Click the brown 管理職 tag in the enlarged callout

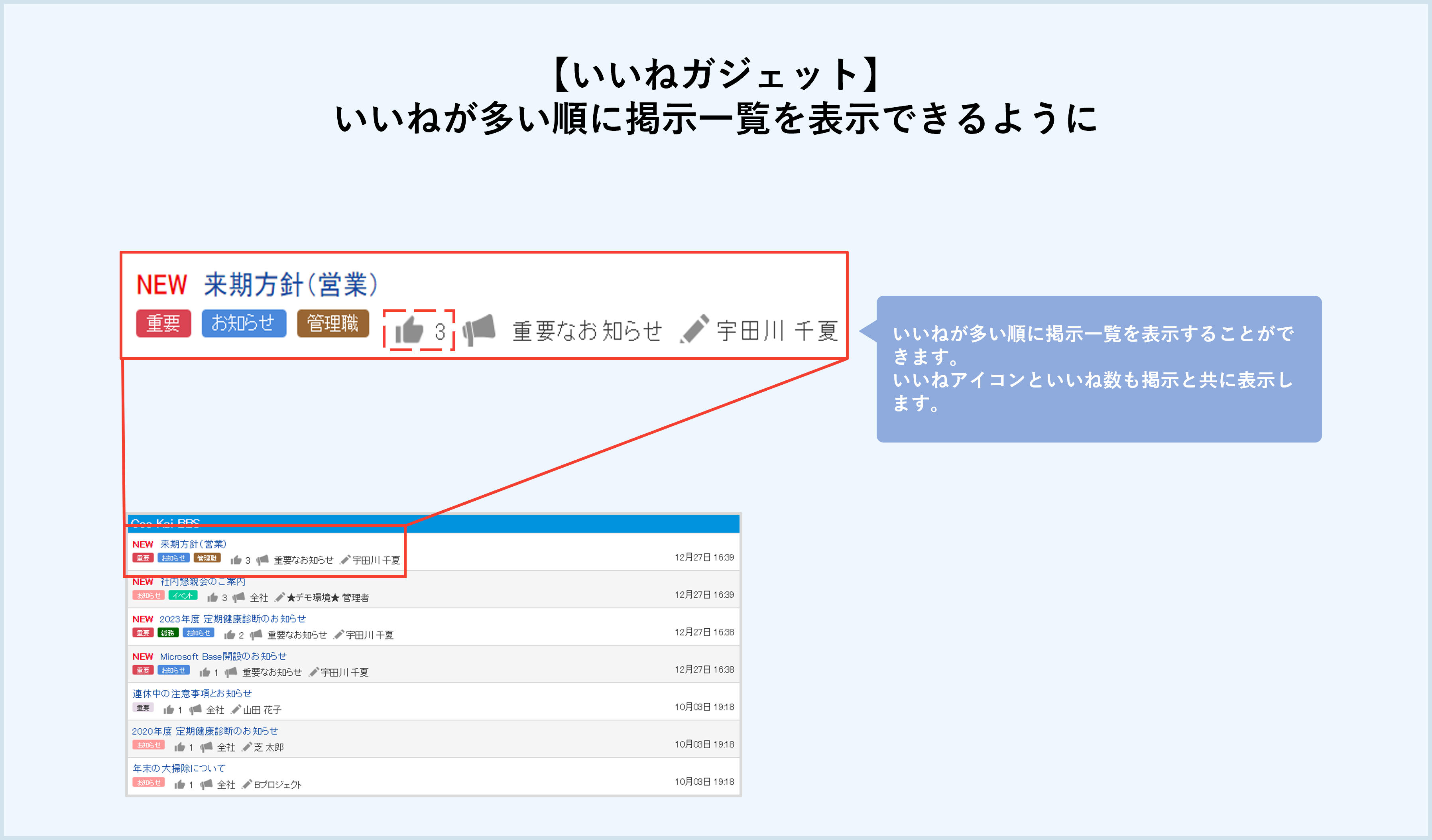(x=333, y=323)
